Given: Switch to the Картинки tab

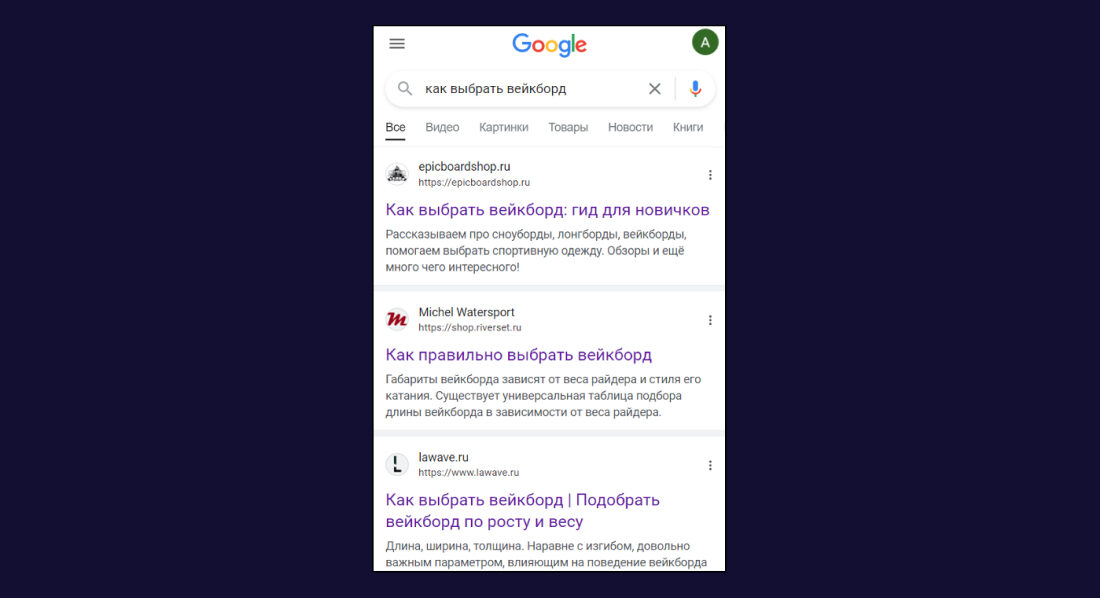Looking at the screenshot, I should pos(504,127).
